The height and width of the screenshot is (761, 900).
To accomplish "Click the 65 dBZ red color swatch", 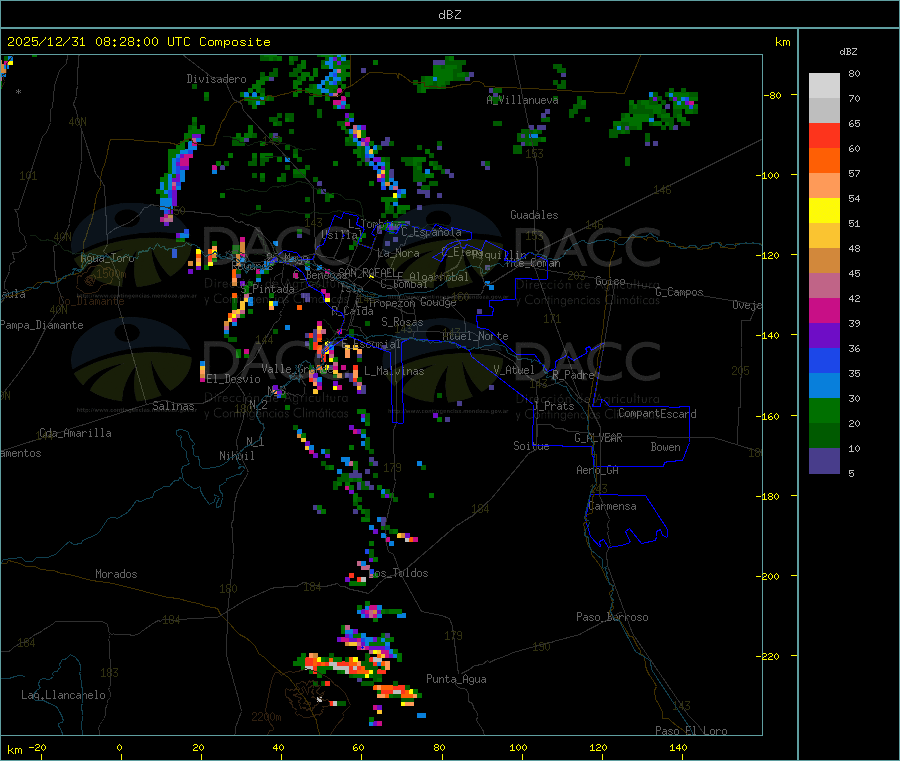I will click(x=824, y=135).
